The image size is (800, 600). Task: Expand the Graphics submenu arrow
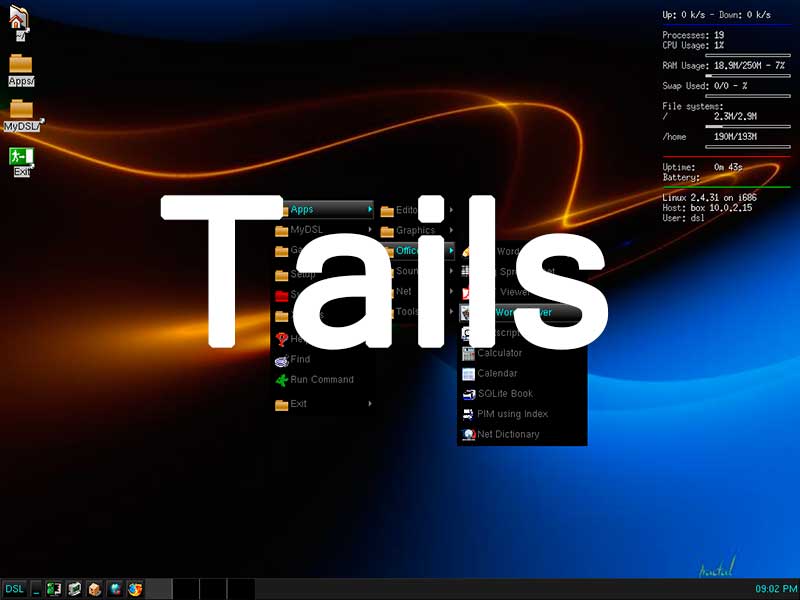click(451, 230)
